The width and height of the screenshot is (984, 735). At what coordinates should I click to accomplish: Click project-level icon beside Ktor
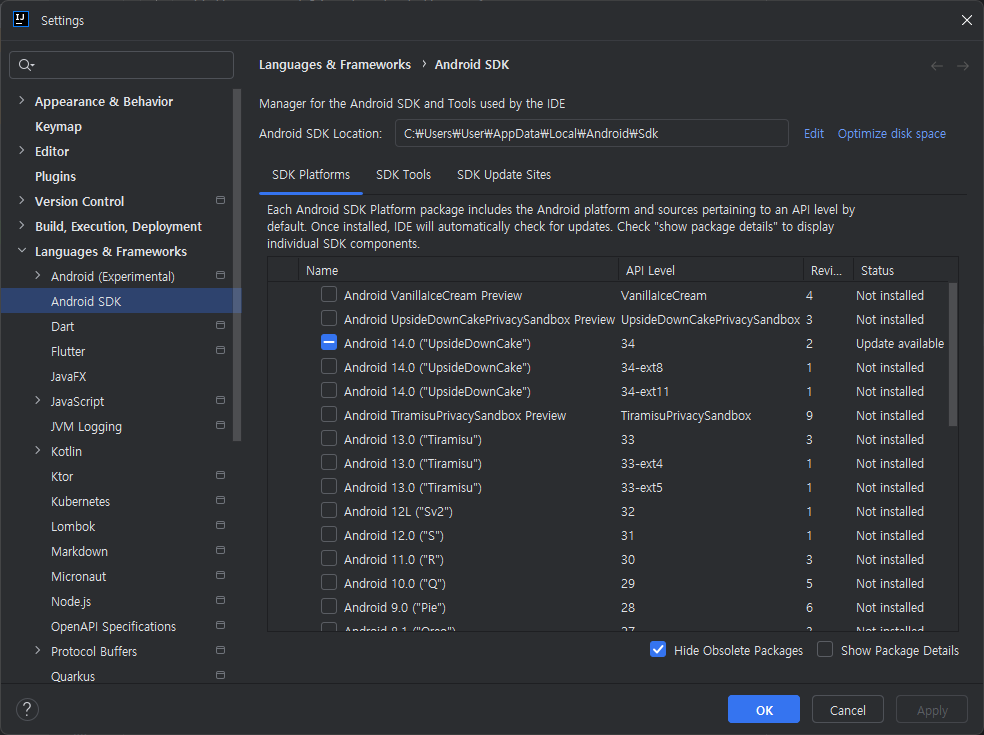pyautogui.click(x=220, y=475)
